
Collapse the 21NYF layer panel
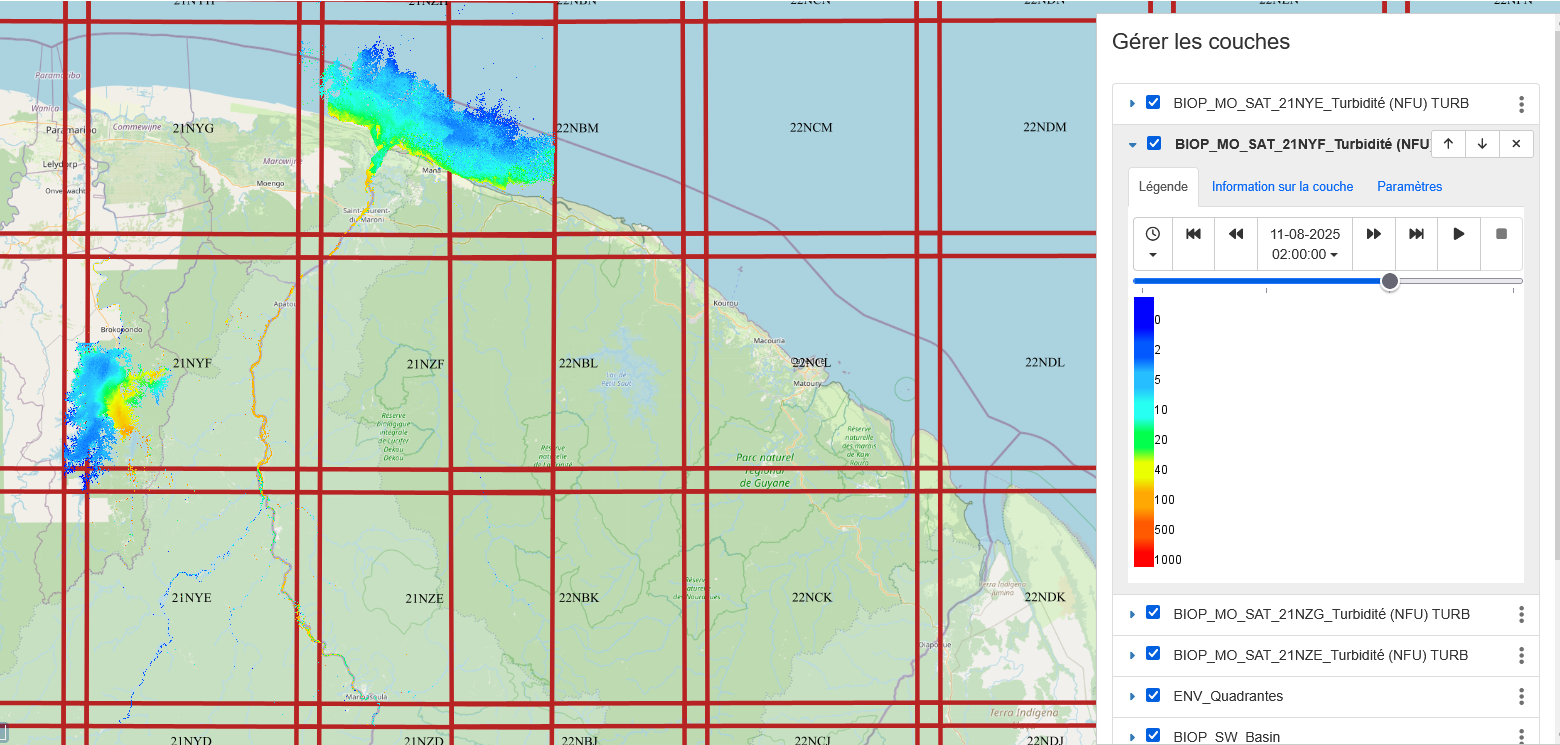[1132, 145]
